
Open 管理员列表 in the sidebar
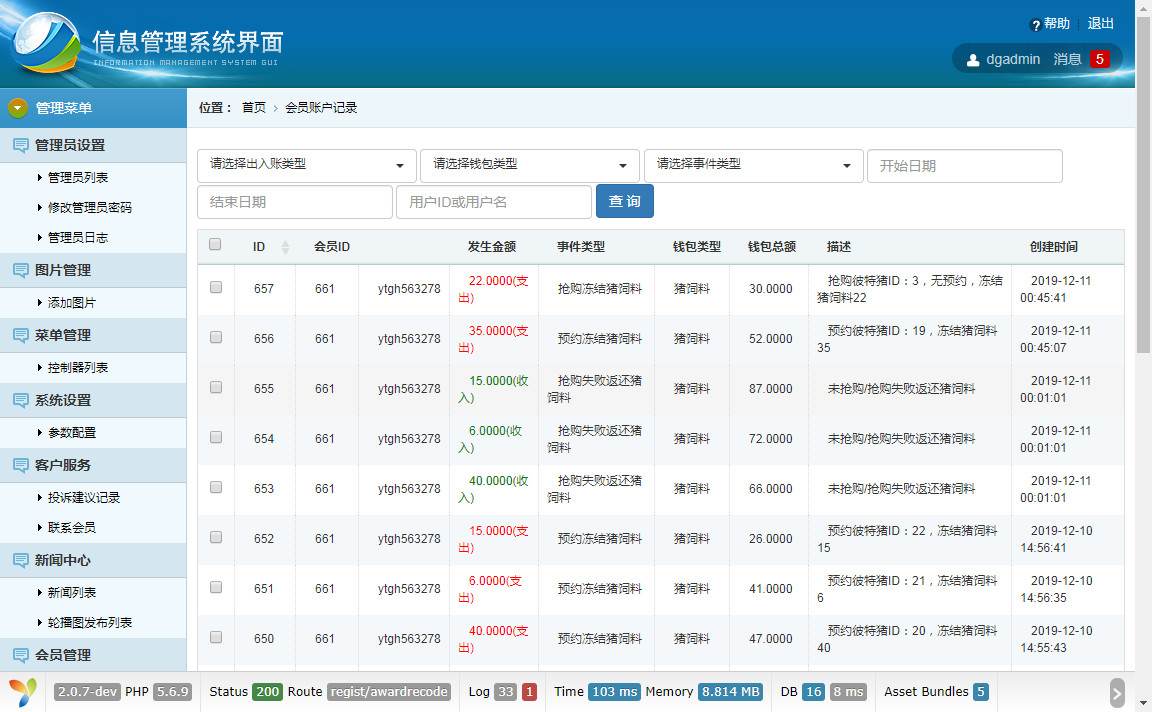(x=78, y=178)
